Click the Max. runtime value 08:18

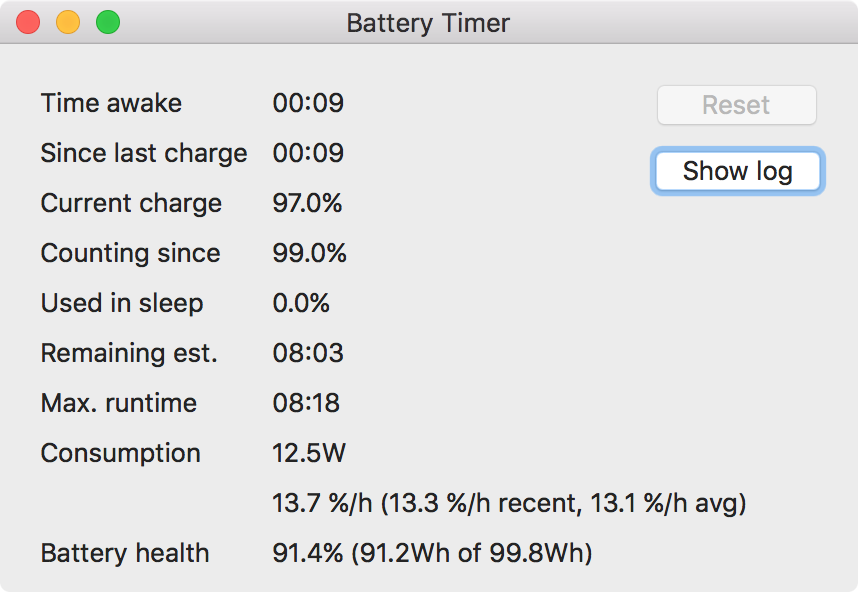tap(305, 403)
